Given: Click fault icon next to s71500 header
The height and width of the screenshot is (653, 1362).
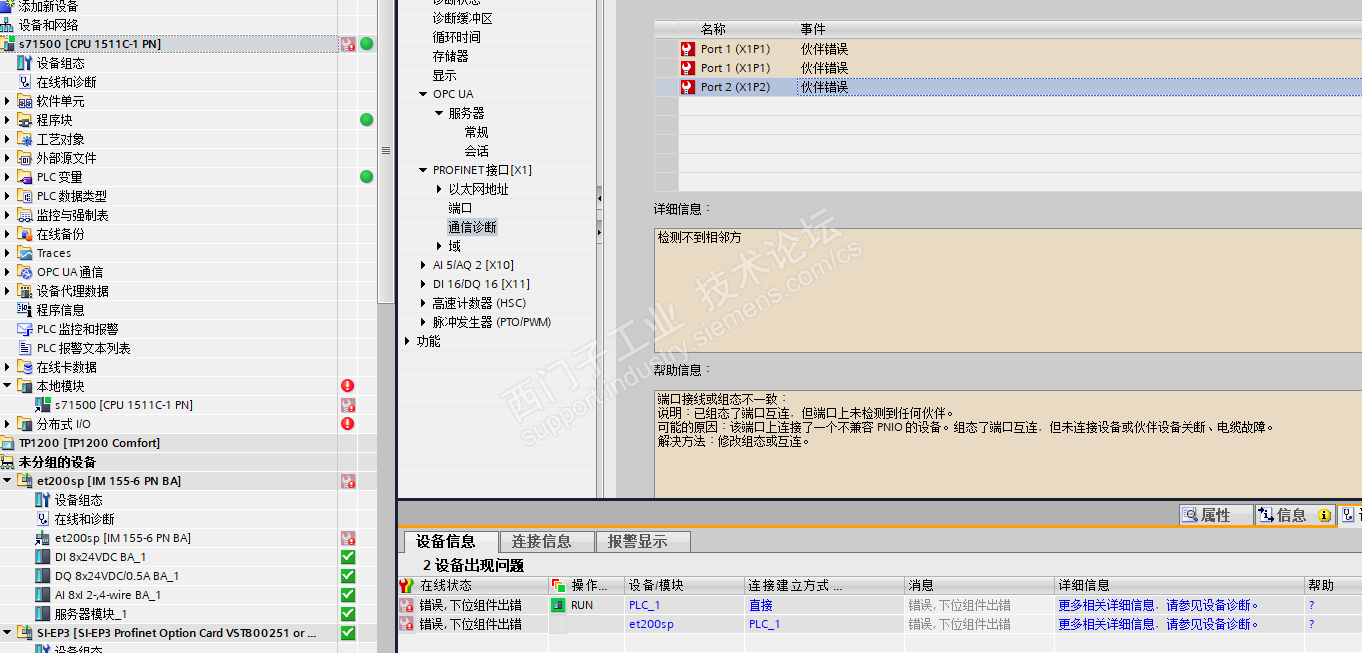Looking at the screenshot, I should click(x=348, y=44).
